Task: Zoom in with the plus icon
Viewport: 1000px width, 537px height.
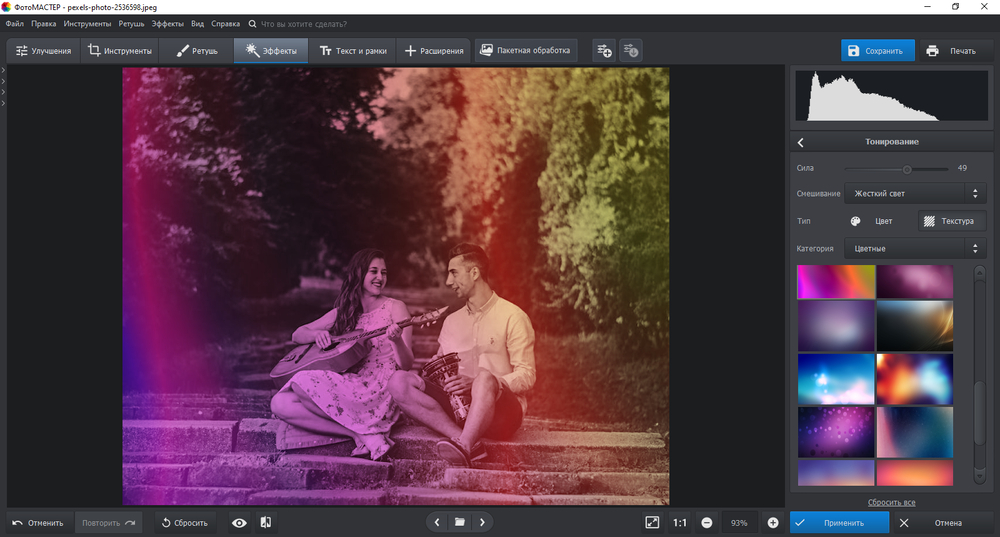Action: [773, 522]
